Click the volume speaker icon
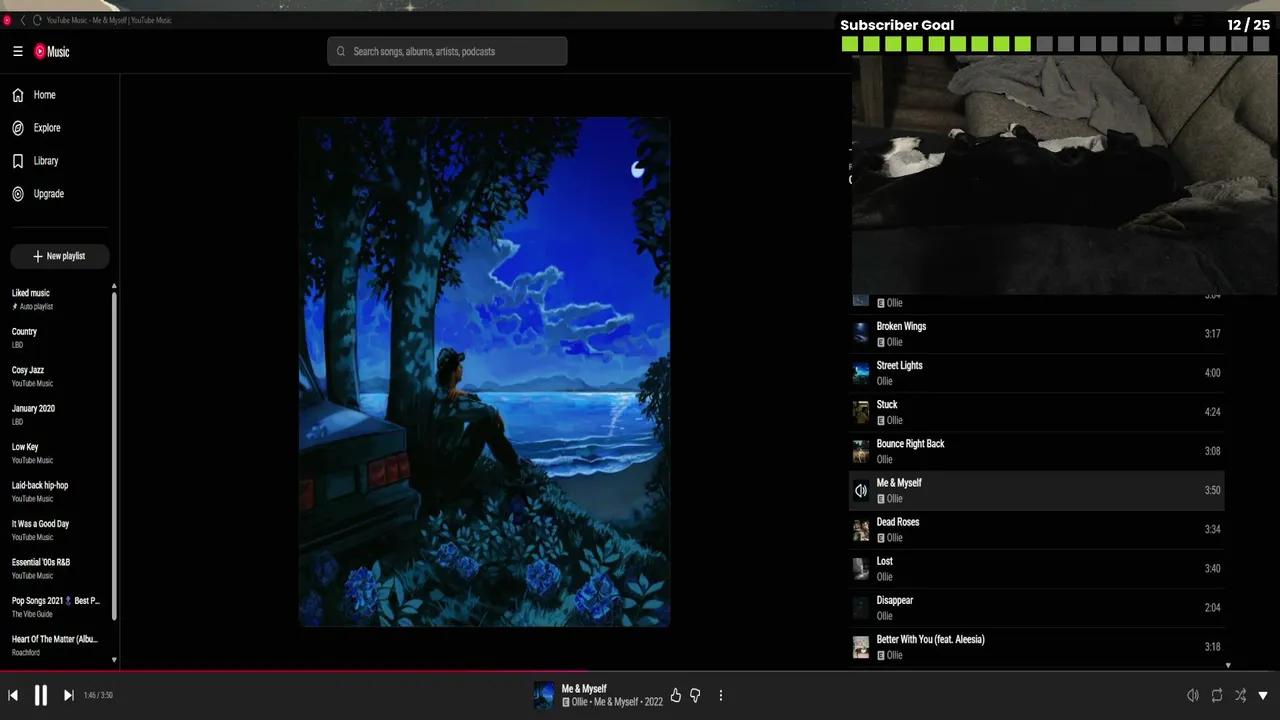 pyautogui.click(x=1192, y=695)
